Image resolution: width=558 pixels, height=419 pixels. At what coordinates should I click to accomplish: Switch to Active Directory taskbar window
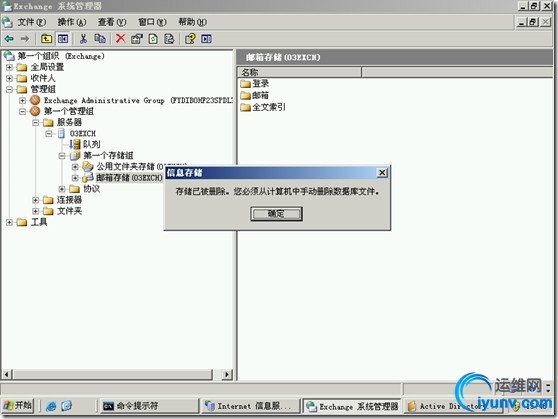pyautogui.click(x=453, y=406)
